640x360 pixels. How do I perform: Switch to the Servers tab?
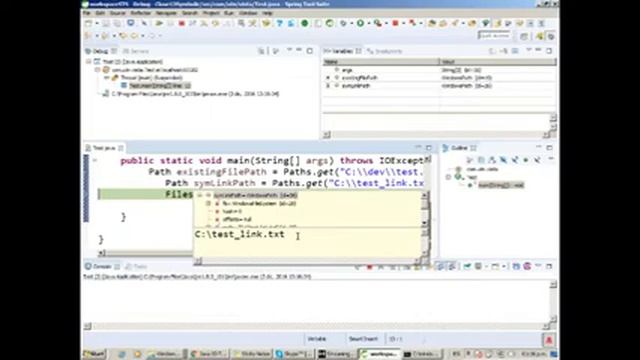point(136,51)
